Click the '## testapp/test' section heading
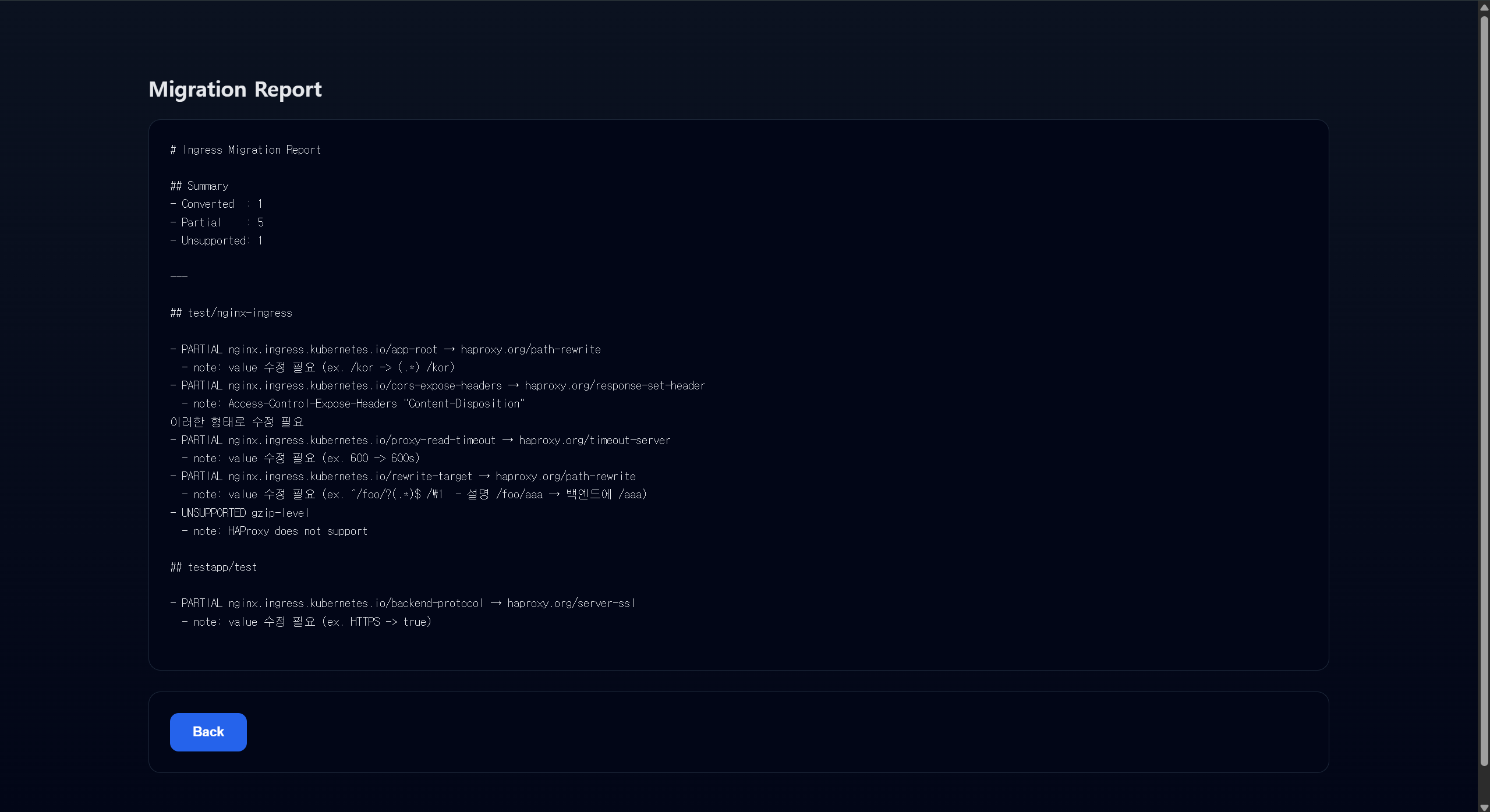Viewport: 1490px width, 812px height. click(213, 567)
